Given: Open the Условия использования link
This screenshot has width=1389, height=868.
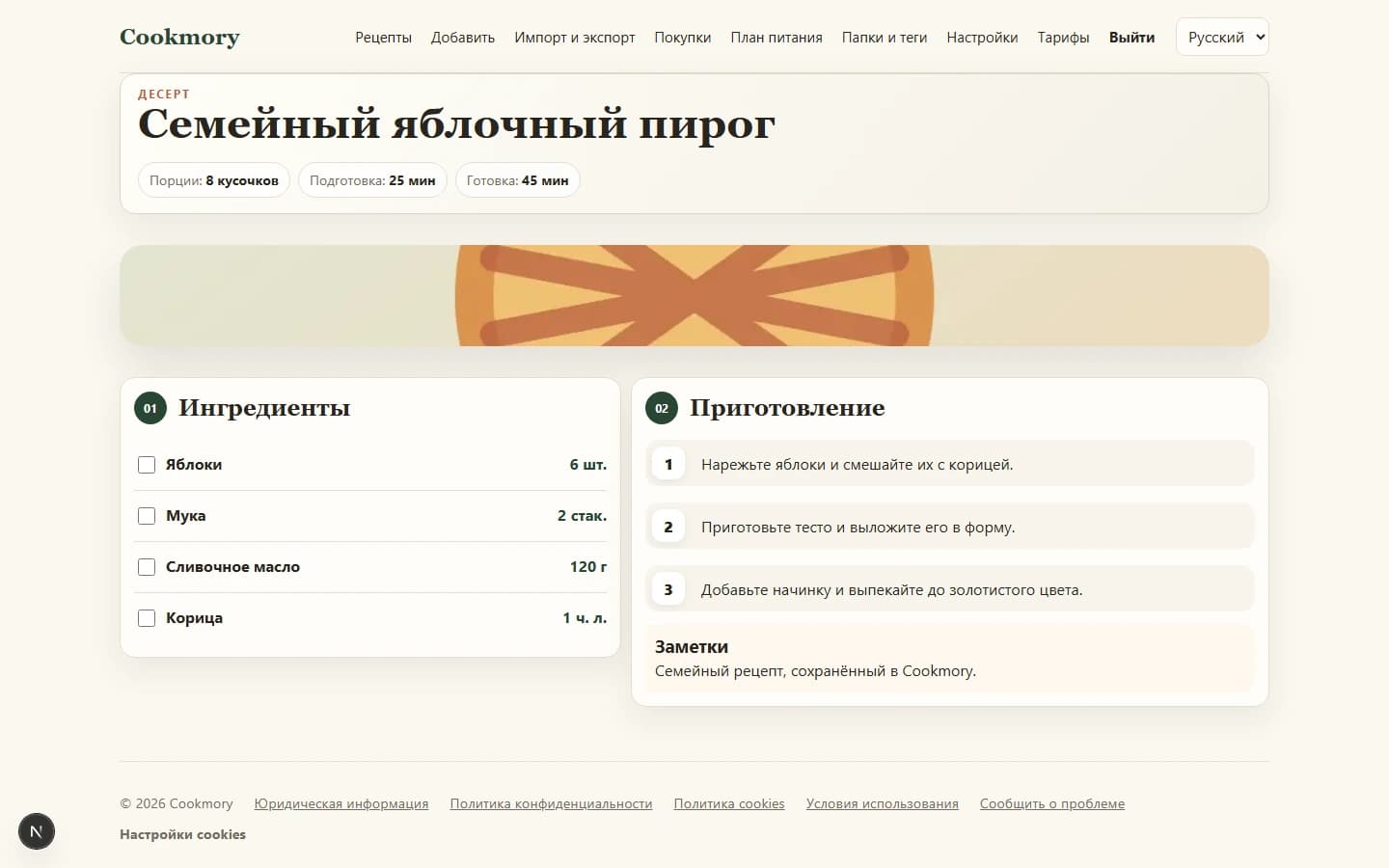Looking at the screenshot, I should click(883, 804).
